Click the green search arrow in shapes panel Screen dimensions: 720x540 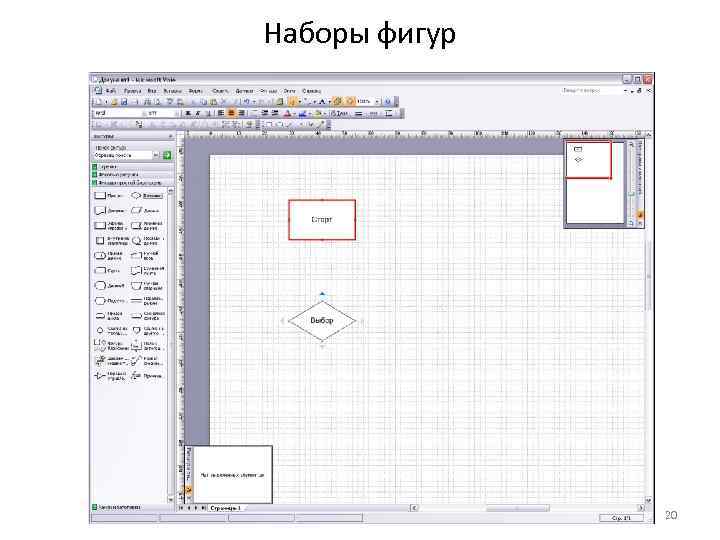tap(167, 155)
